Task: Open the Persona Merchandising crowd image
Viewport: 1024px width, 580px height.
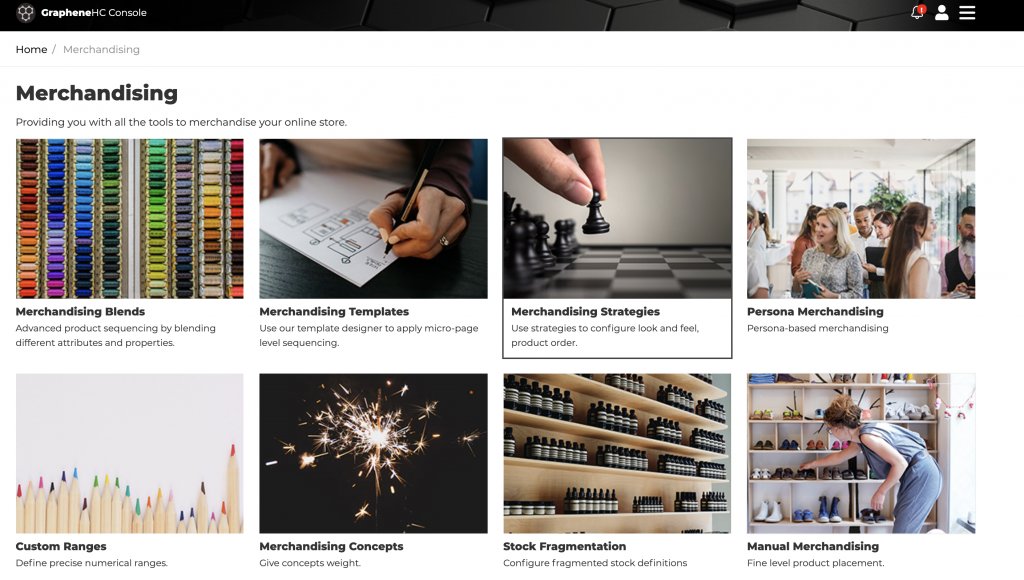Action: (861, 219)
